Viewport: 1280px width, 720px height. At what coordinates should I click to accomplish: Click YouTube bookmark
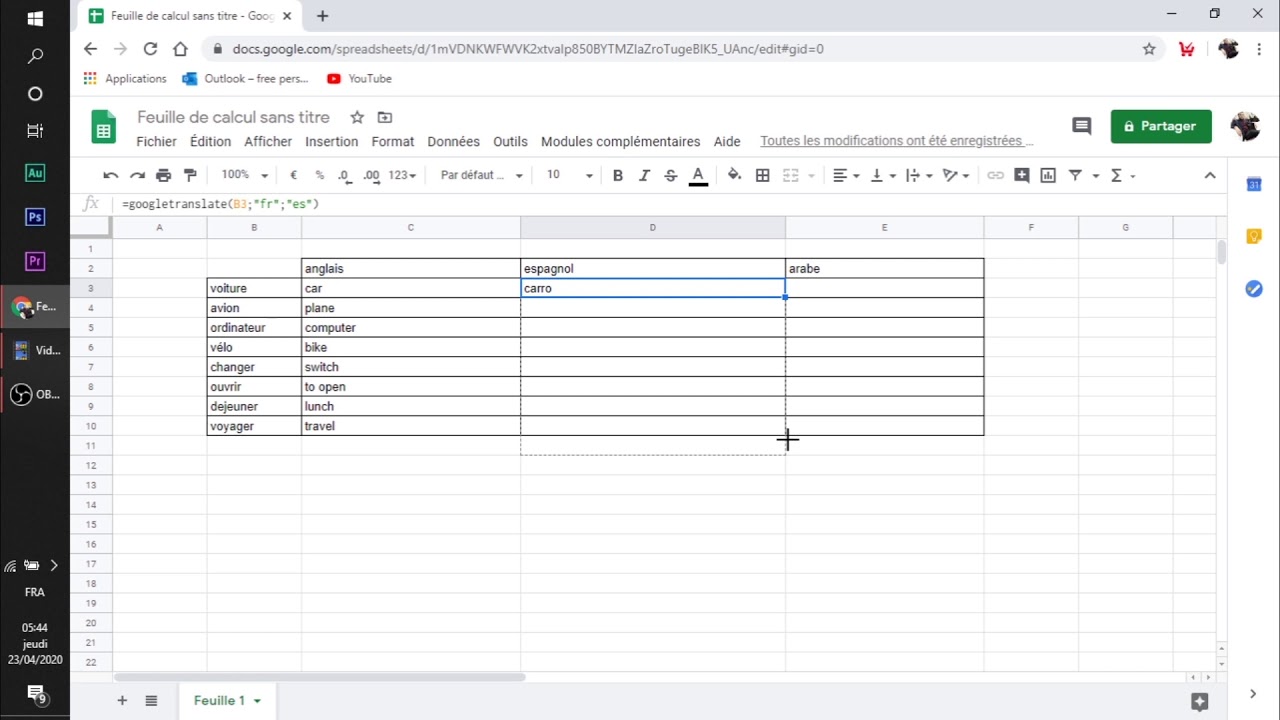(359, 78)
